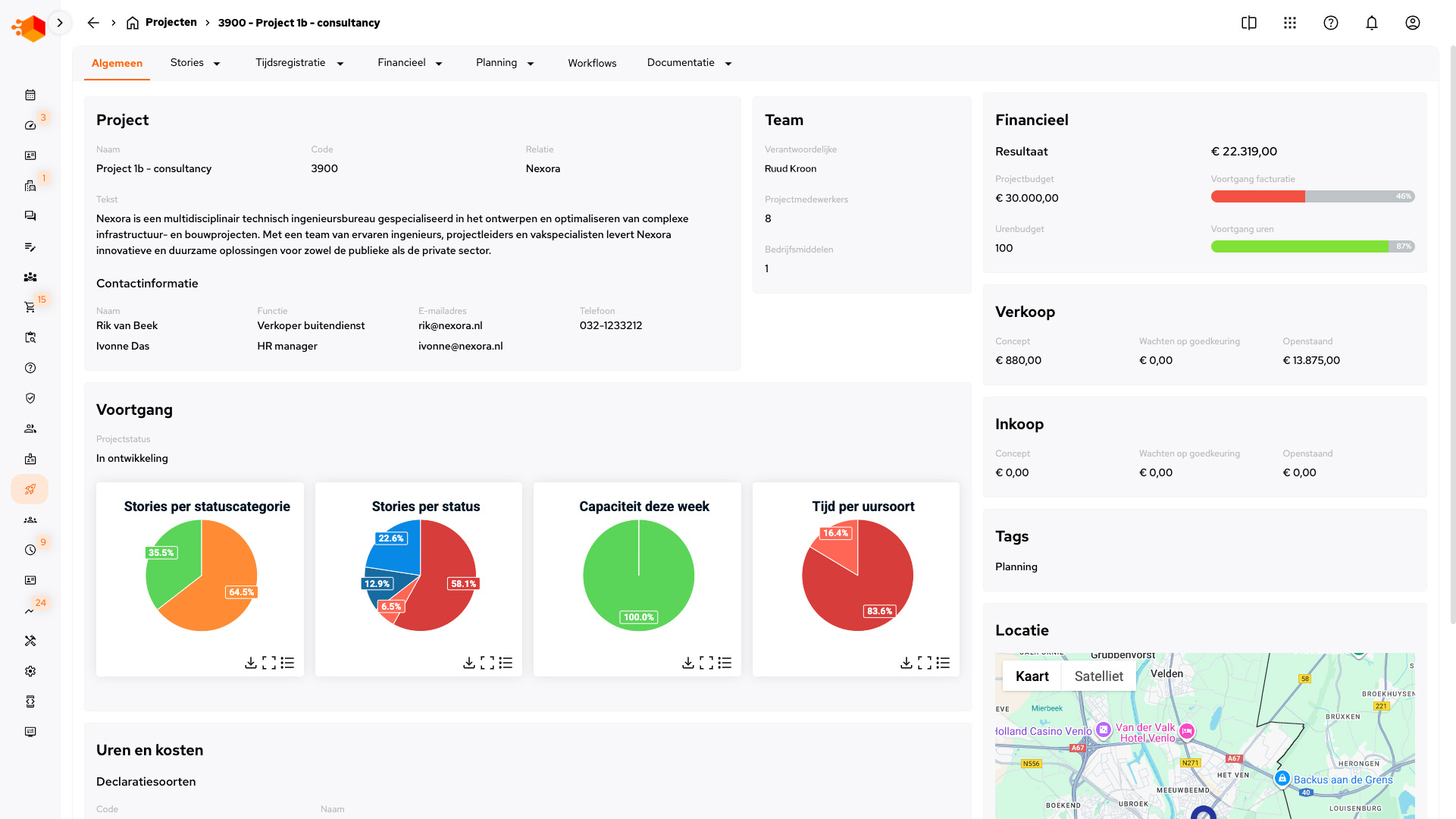Toggle the split panel view icon
The image size is (1456, 819).
pyautogui.click(x=1248, y=23)
